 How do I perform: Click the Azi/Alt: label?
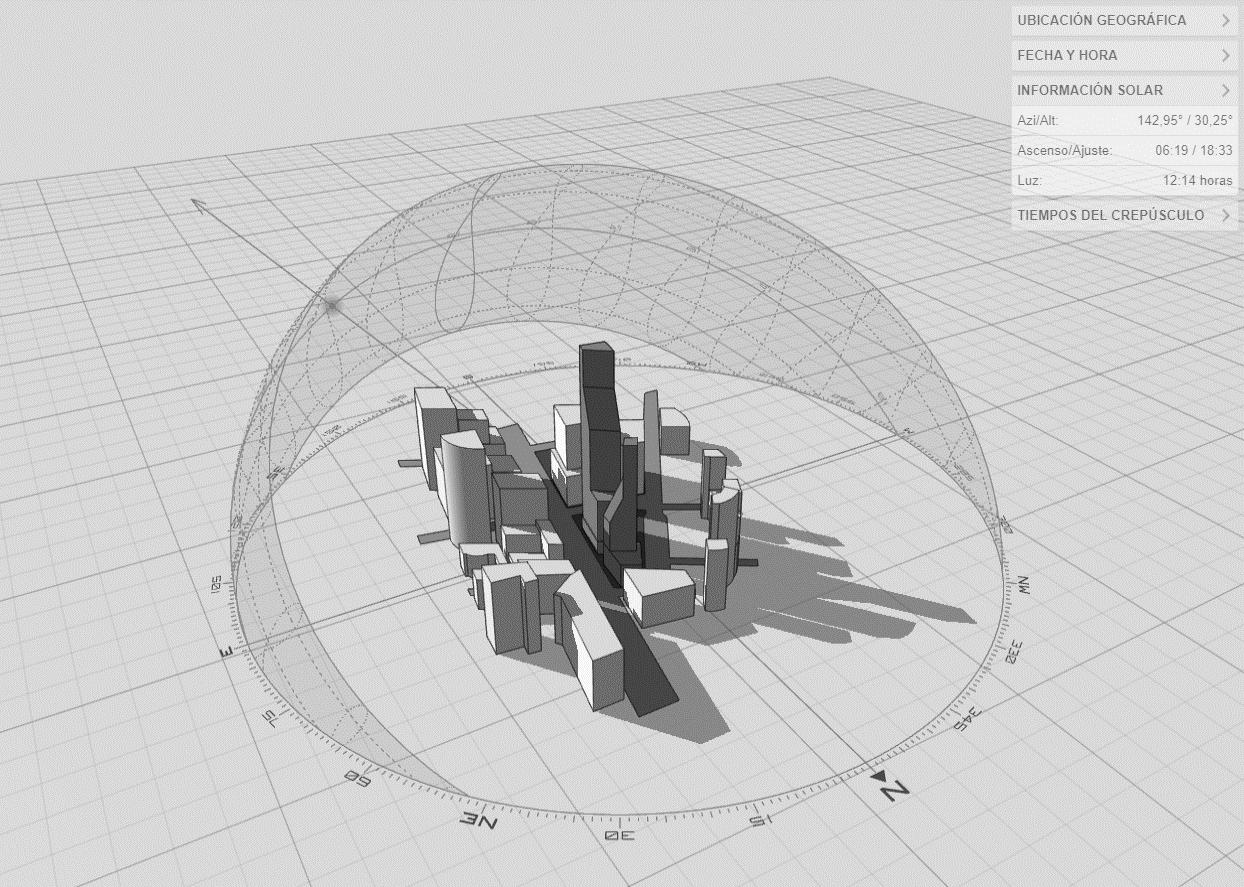pyautogui.click(x=1038, y=121)
